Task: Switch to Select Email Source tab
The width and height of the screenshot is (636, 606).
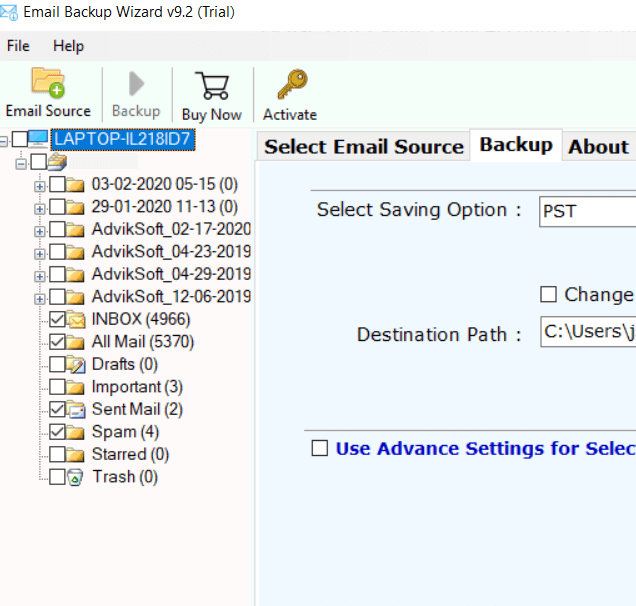Action: 364,146
